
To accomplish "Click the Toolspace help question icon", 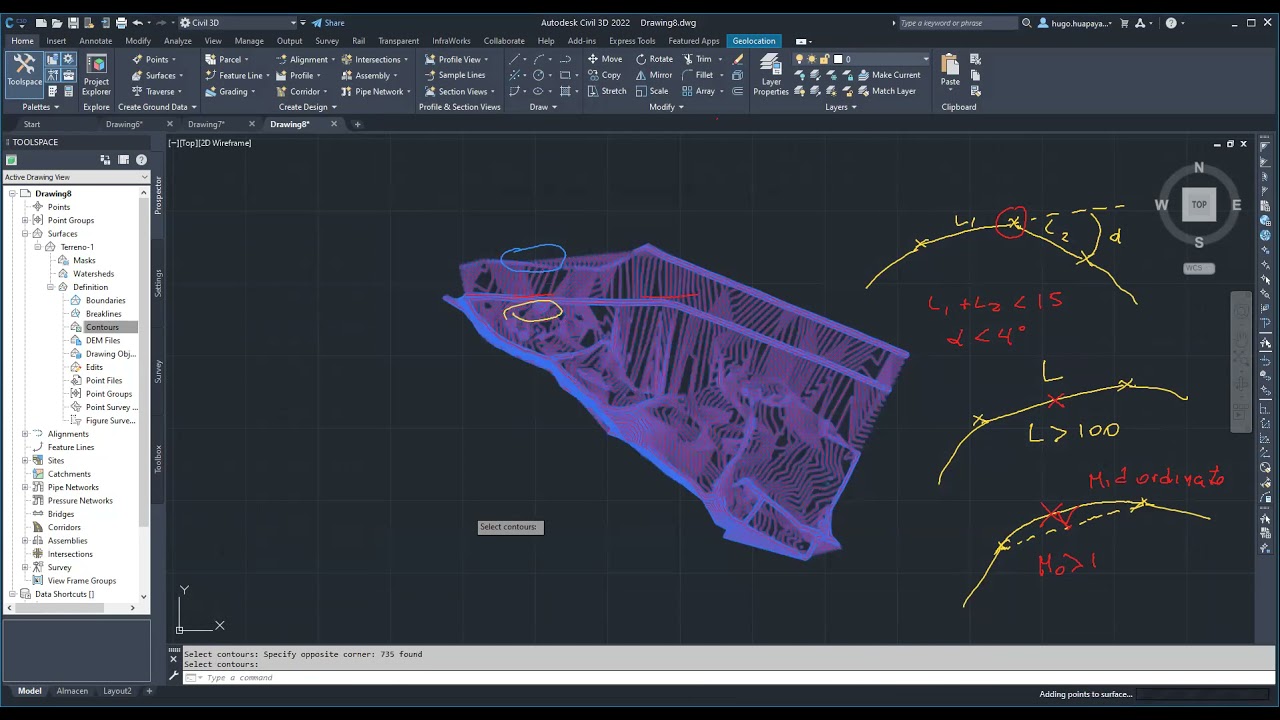I will [141, 160].
